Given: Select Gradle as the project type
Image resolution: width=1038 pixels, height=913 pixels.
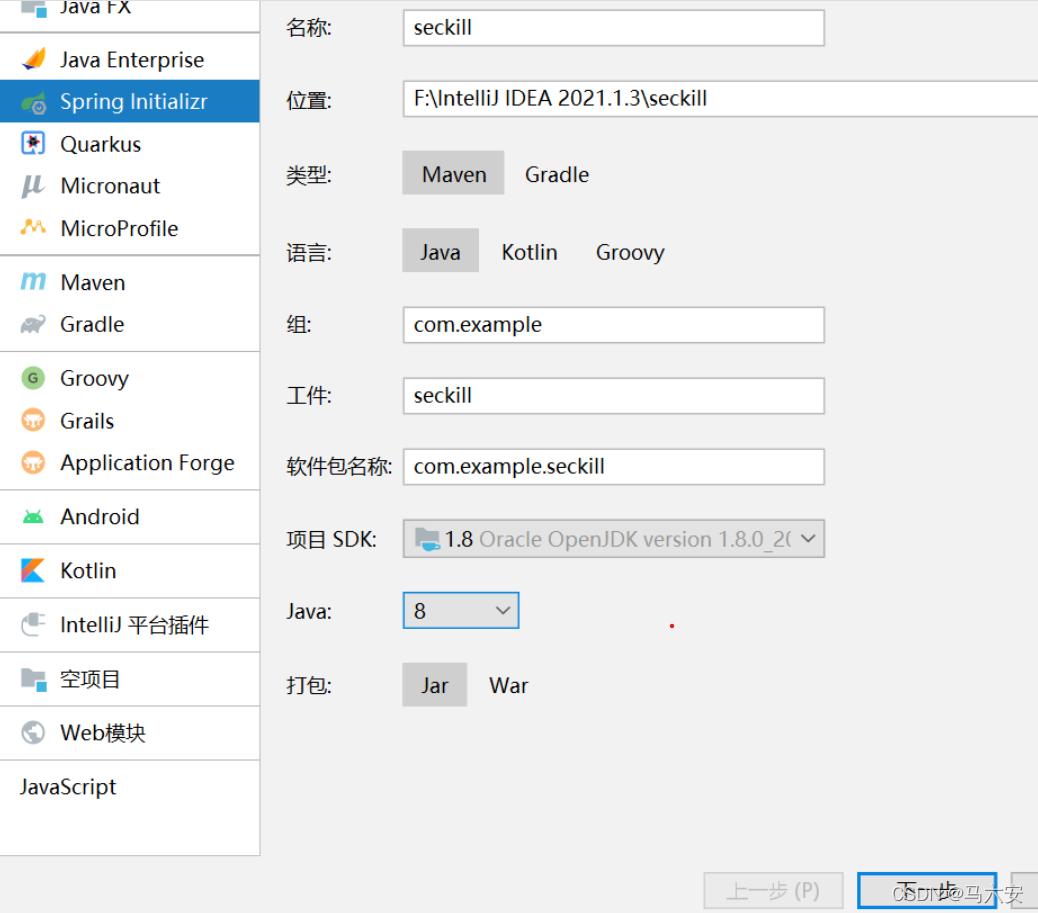Looking at the screenshot, I should coord(557,174).
